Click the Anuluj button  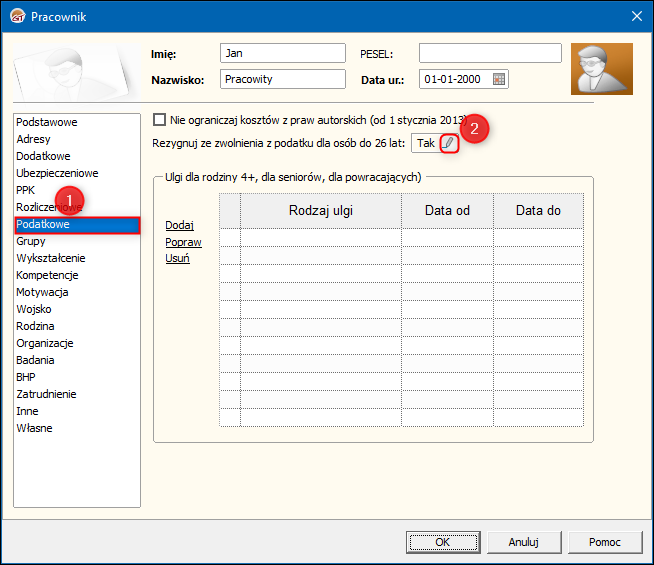point(523,542)
